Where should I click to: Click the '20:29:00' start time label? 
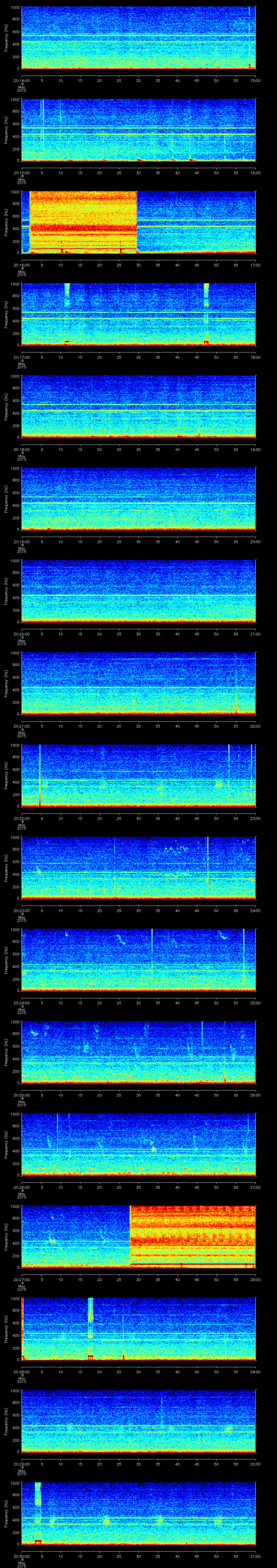(21, 1464)
